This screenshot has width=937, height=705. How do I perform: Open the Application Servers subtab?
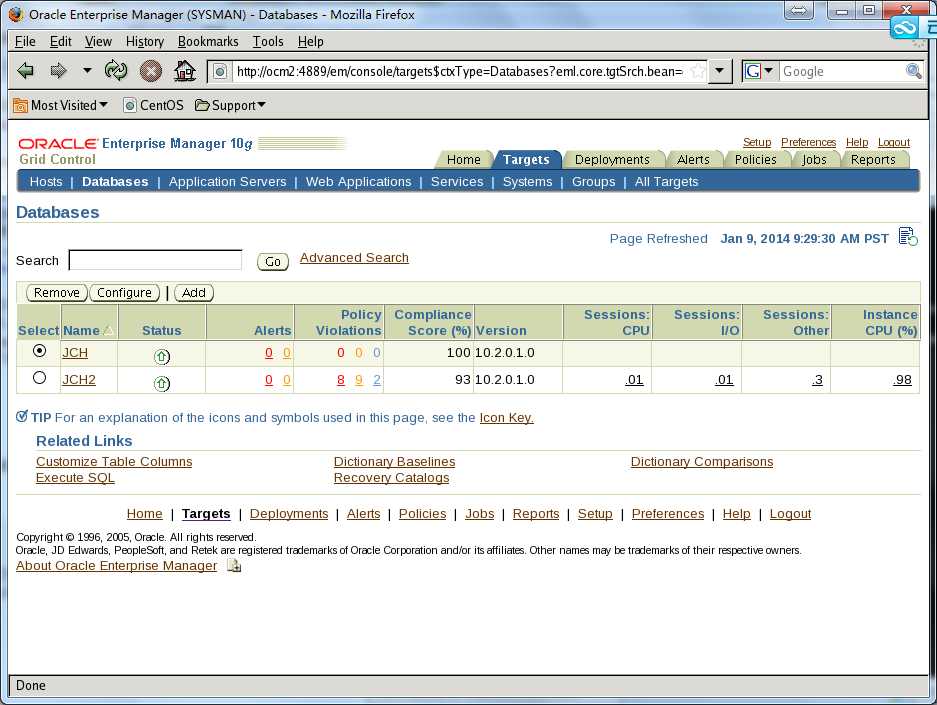tap(227, 182)
